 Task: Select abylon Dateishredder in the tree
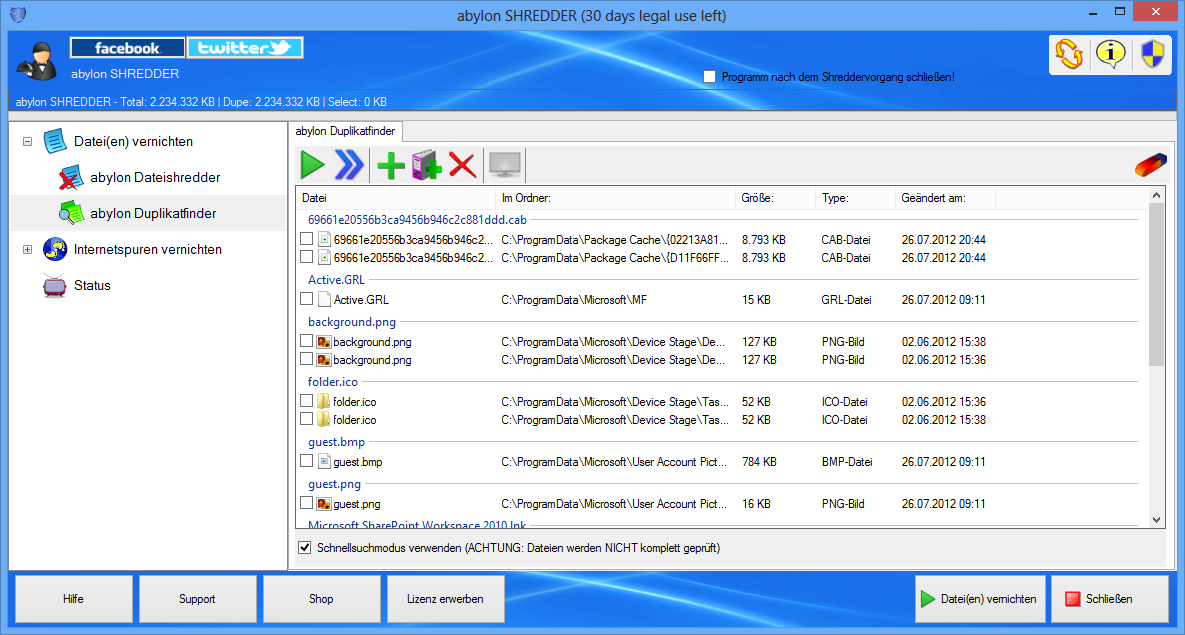click(155, 178)
